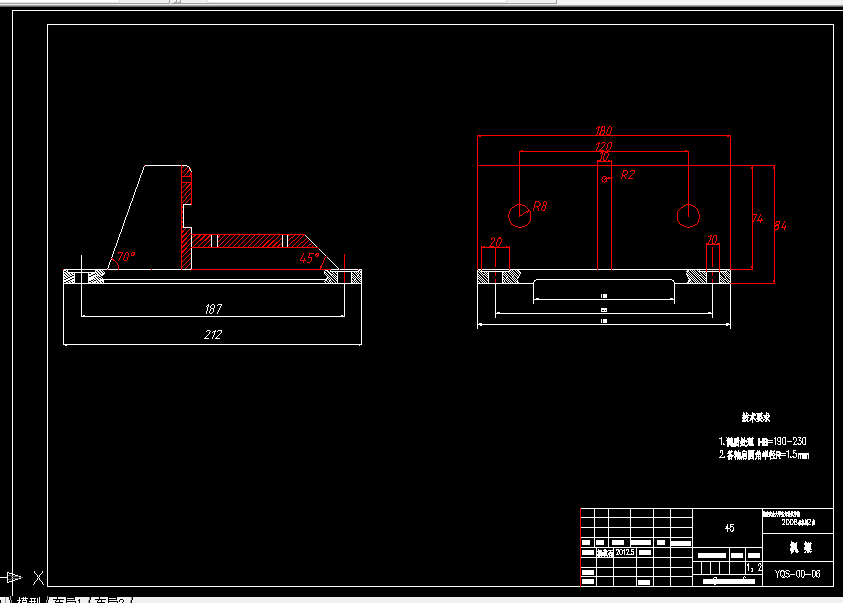Select the 技术要求 heading text
The height and width of the screenshot is (603, 843).
756,417
